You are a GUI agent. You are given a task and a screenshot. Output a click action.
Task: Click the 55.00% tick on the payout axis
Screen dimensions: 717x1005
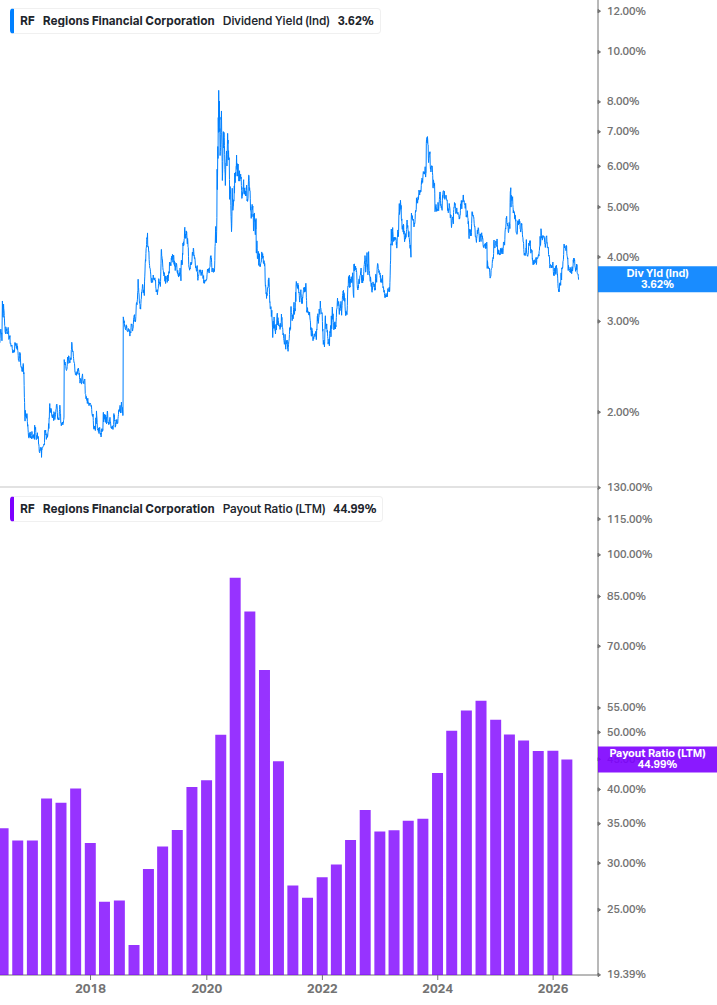pos(626,707)
